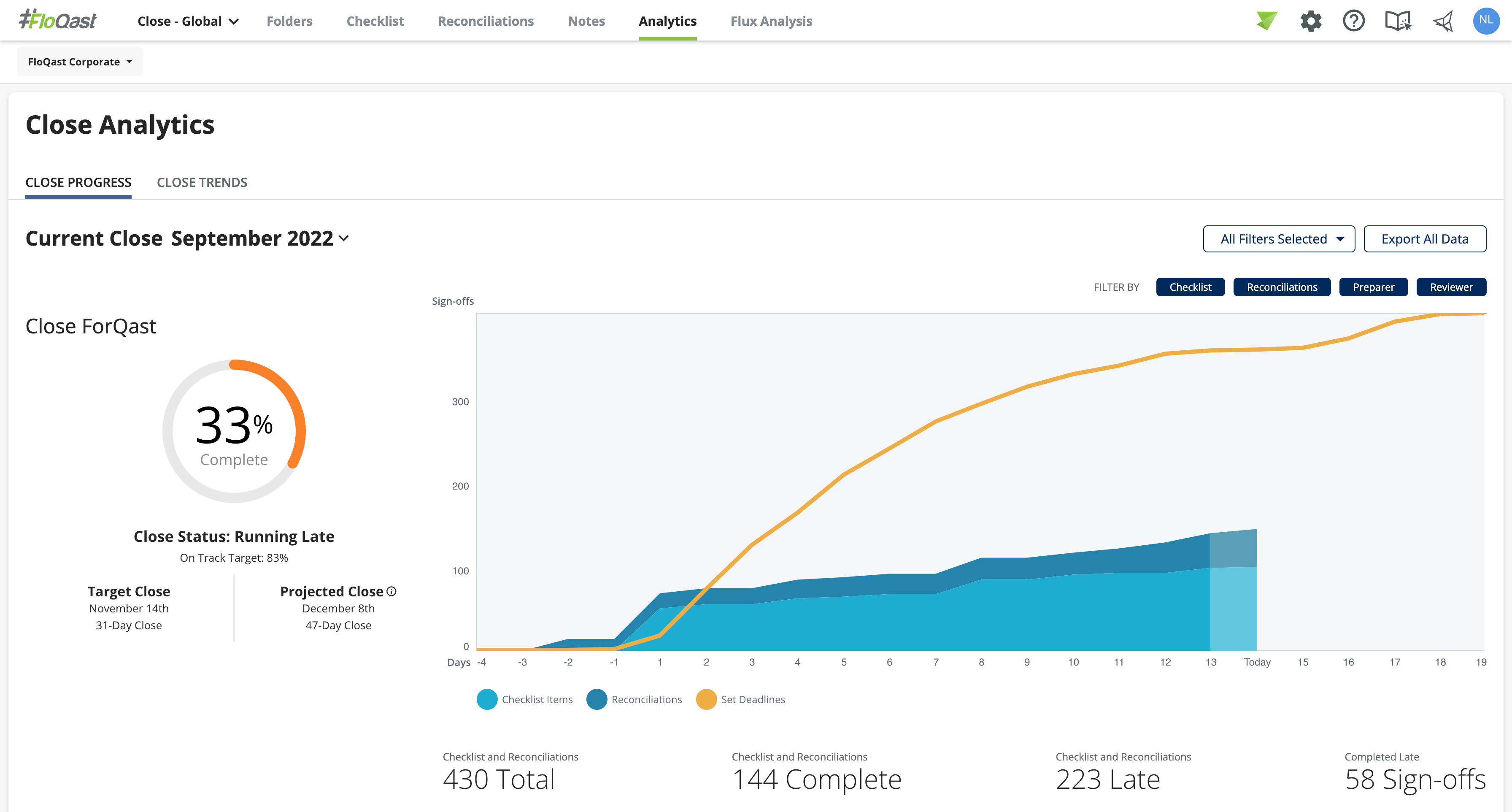This screenshot has height=812, width=1512.
Task: Open the FloQast Corporate entity dropdown
Action: pos(80,62)
